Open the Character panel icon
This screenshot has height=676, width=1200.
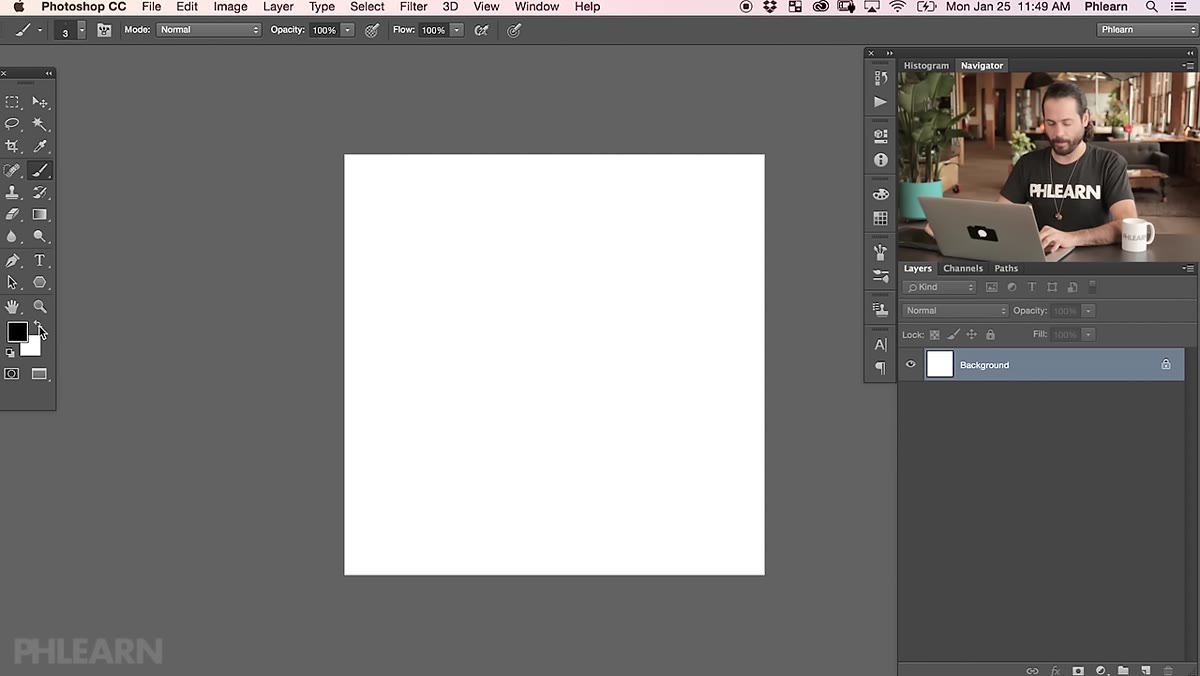point(880,344)
